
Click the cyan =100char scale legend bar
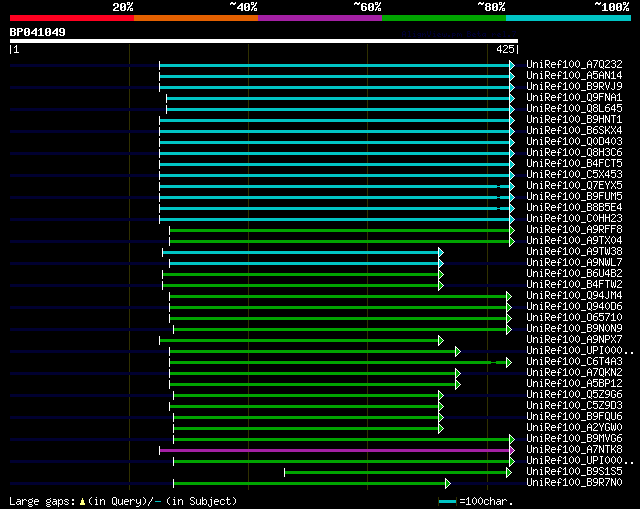pos(447,501)
